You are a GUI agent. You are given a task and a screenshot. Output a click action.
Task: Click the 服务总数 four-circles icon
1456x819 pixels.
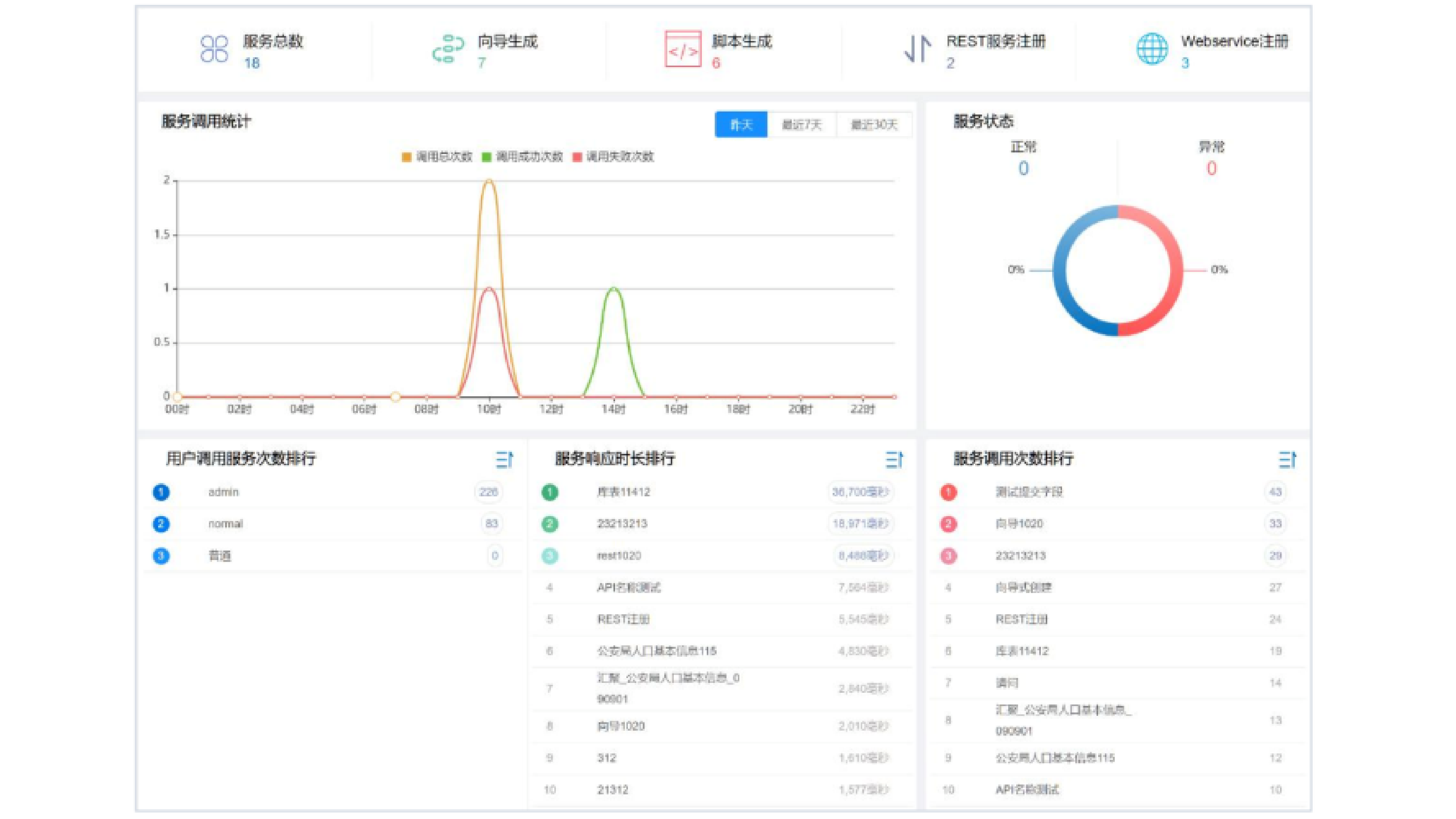214,49
